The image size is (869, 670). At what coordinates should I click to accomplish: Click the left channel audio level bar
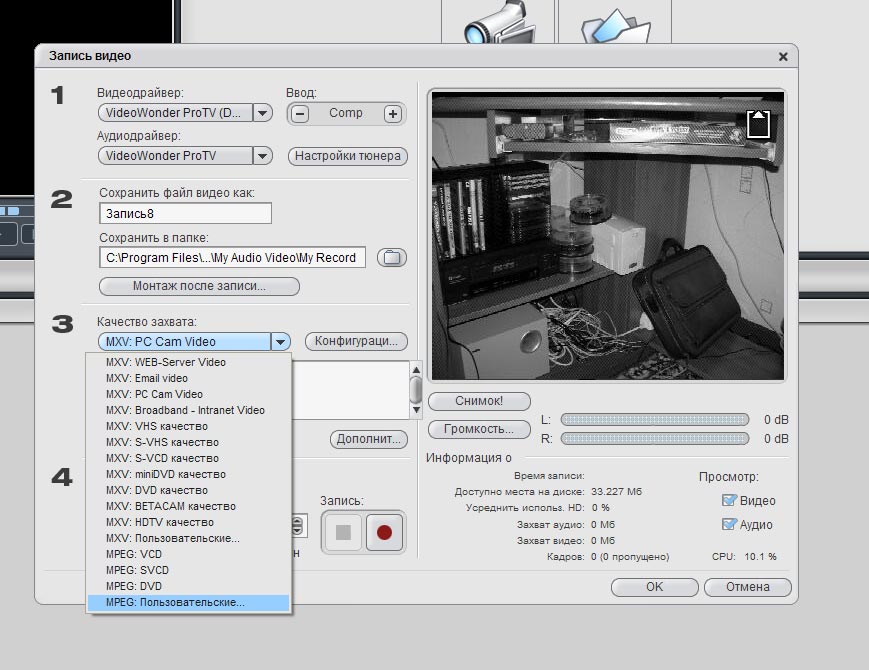point(653,419)
